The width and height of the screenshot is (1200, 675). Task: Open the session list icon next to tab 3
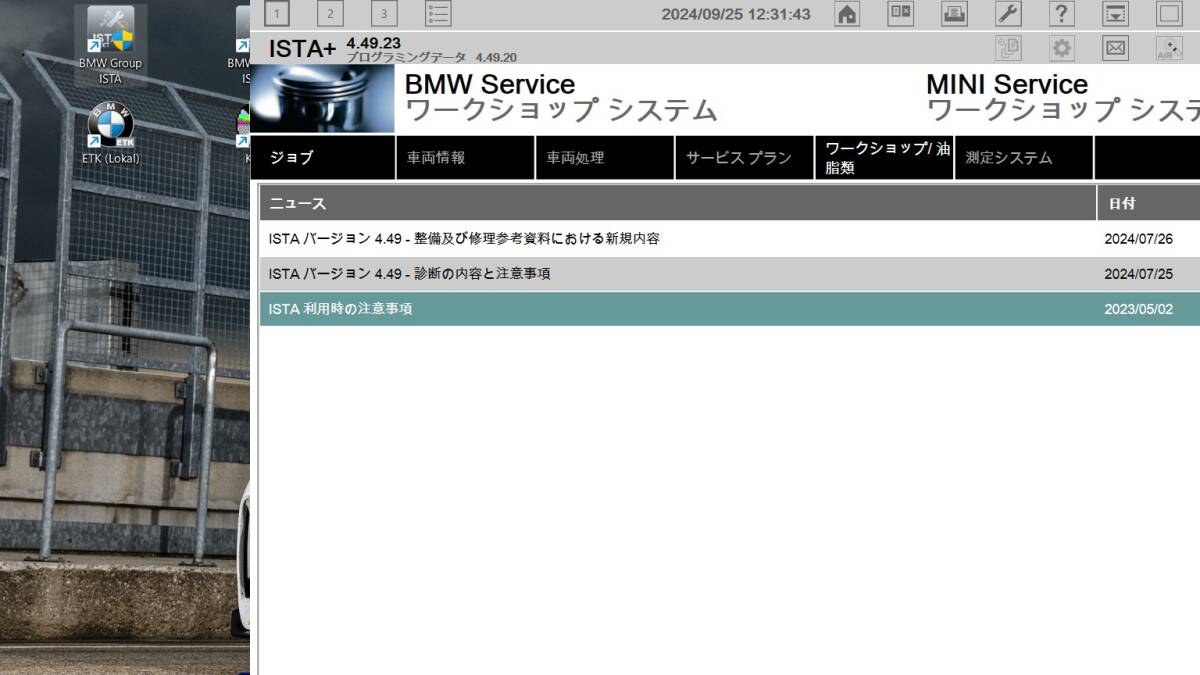437,13
